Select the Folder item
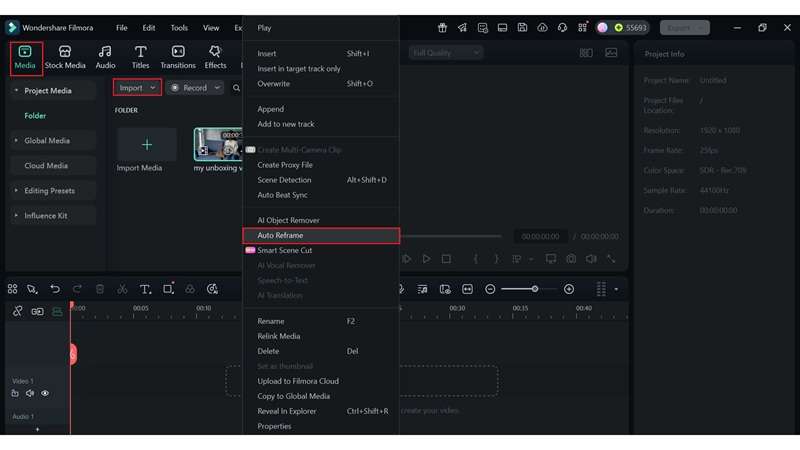800x450 pixels. [x=35, y=116]
